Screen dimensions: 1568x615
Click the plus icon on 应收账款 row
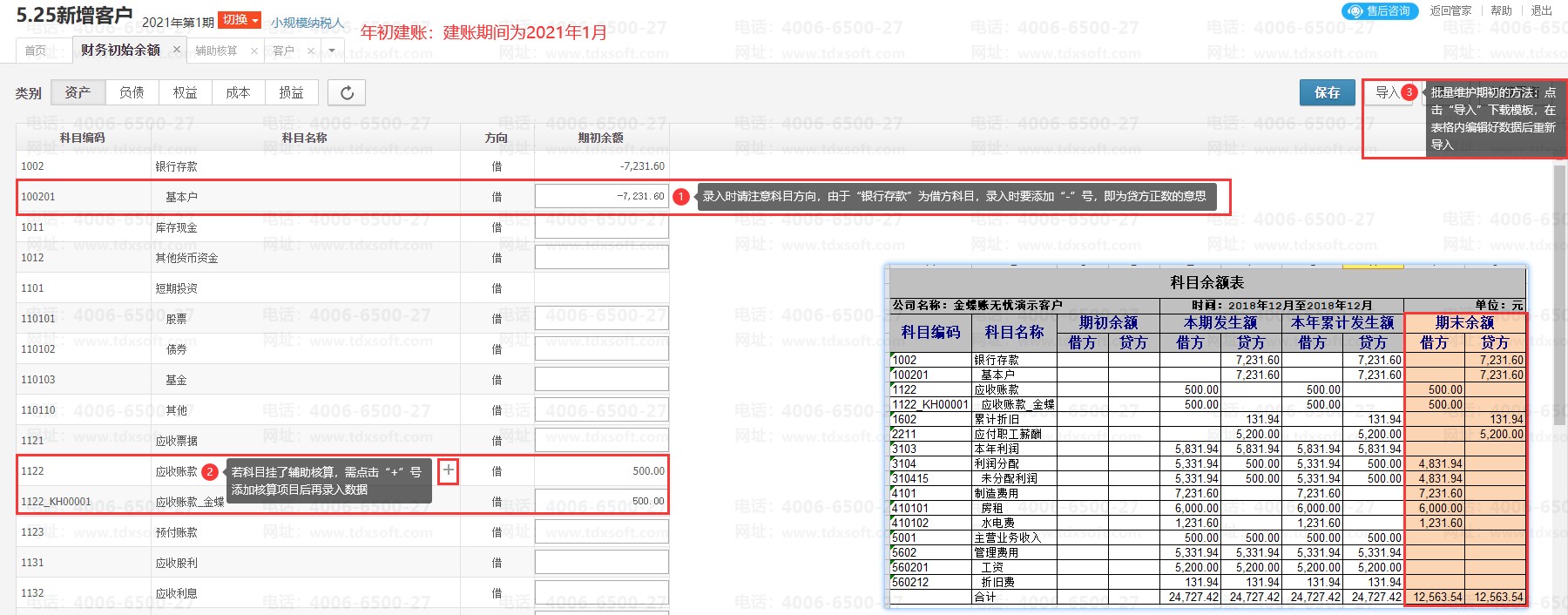448,471
